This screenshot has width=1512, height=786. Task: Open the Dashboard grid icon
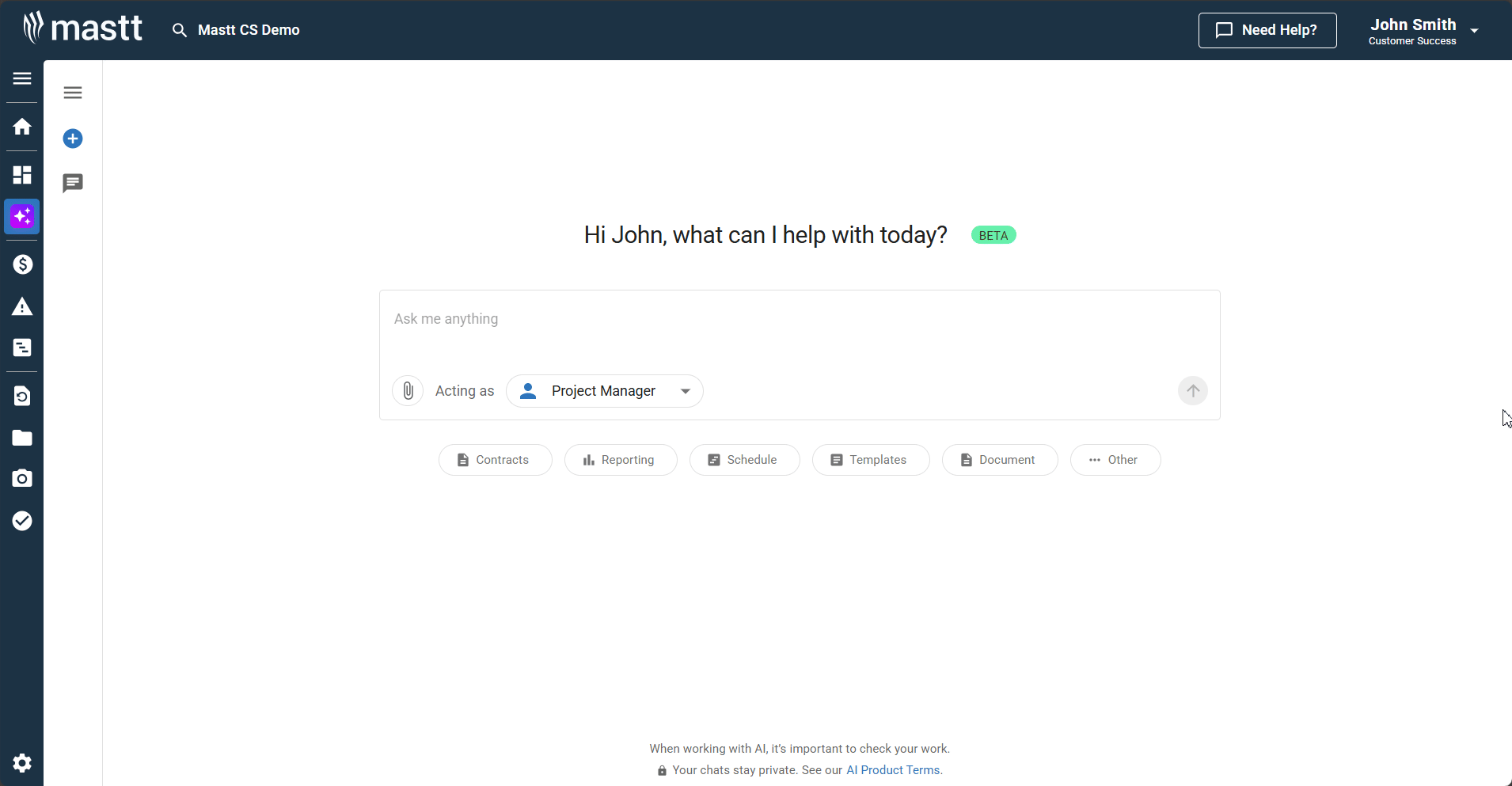click(22, 175)
